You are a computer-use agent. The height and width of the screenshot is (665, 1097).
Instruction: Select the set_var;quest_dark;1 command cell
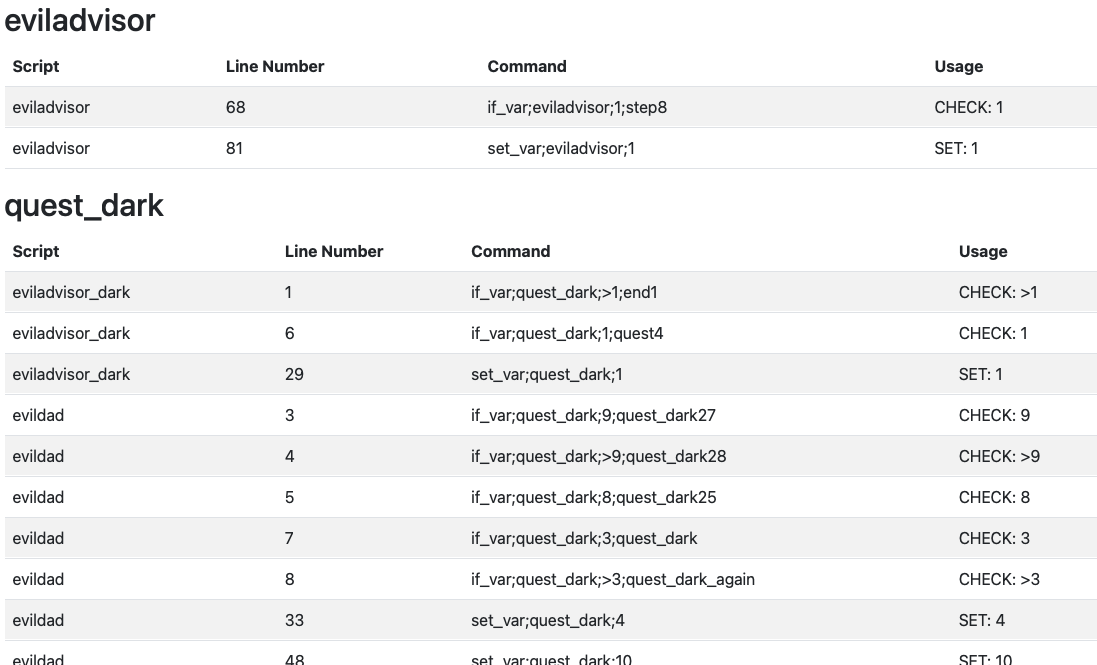[x=546, y=375]
